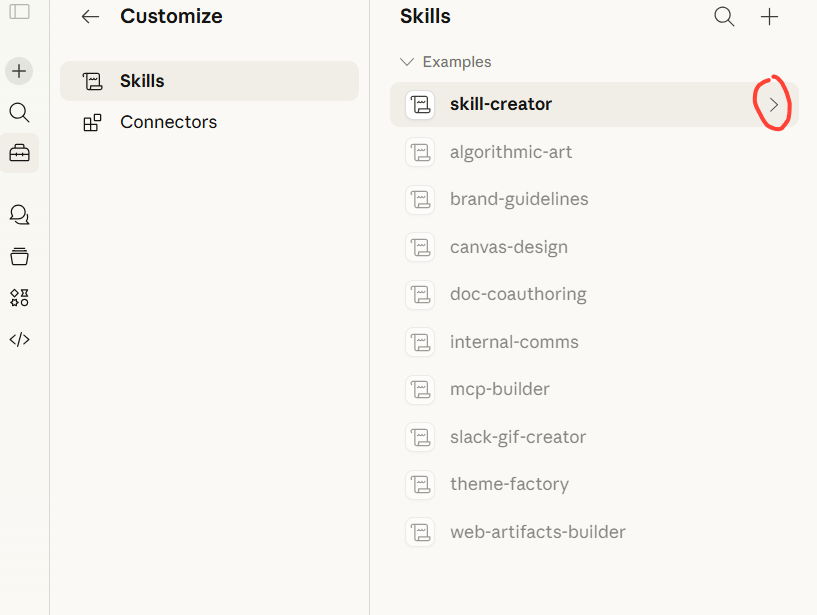Open search from the left sidebar
This screenshot has width=817, height=615.
[x=19, y=112]
